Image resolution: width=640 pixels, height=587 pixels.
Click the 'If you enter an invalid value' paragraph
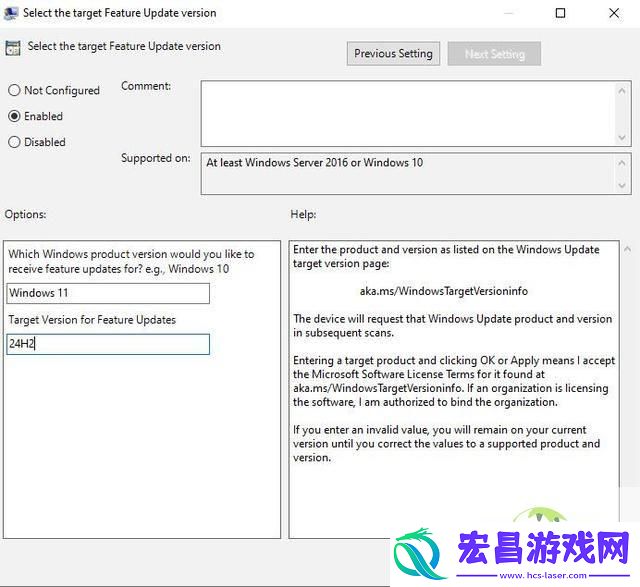pyautogui.click(x=447, y=444)
